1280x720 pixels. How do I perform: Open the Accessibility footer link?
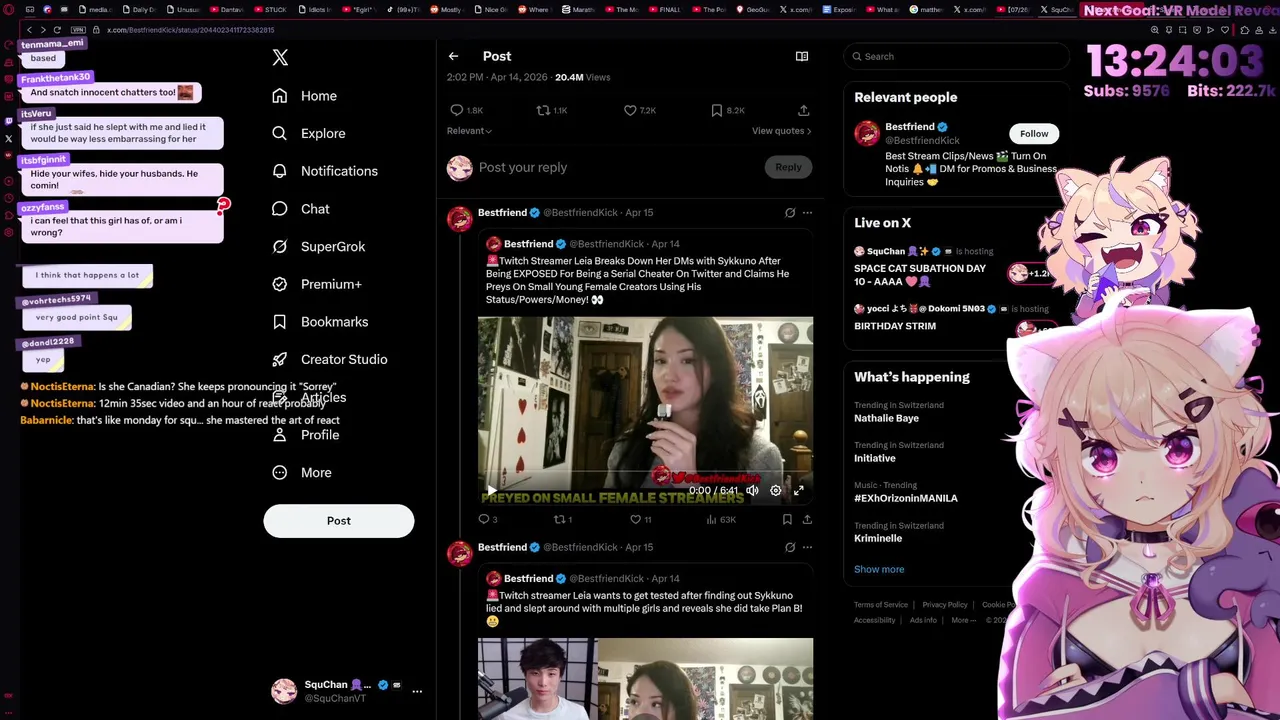click(875, 620)
